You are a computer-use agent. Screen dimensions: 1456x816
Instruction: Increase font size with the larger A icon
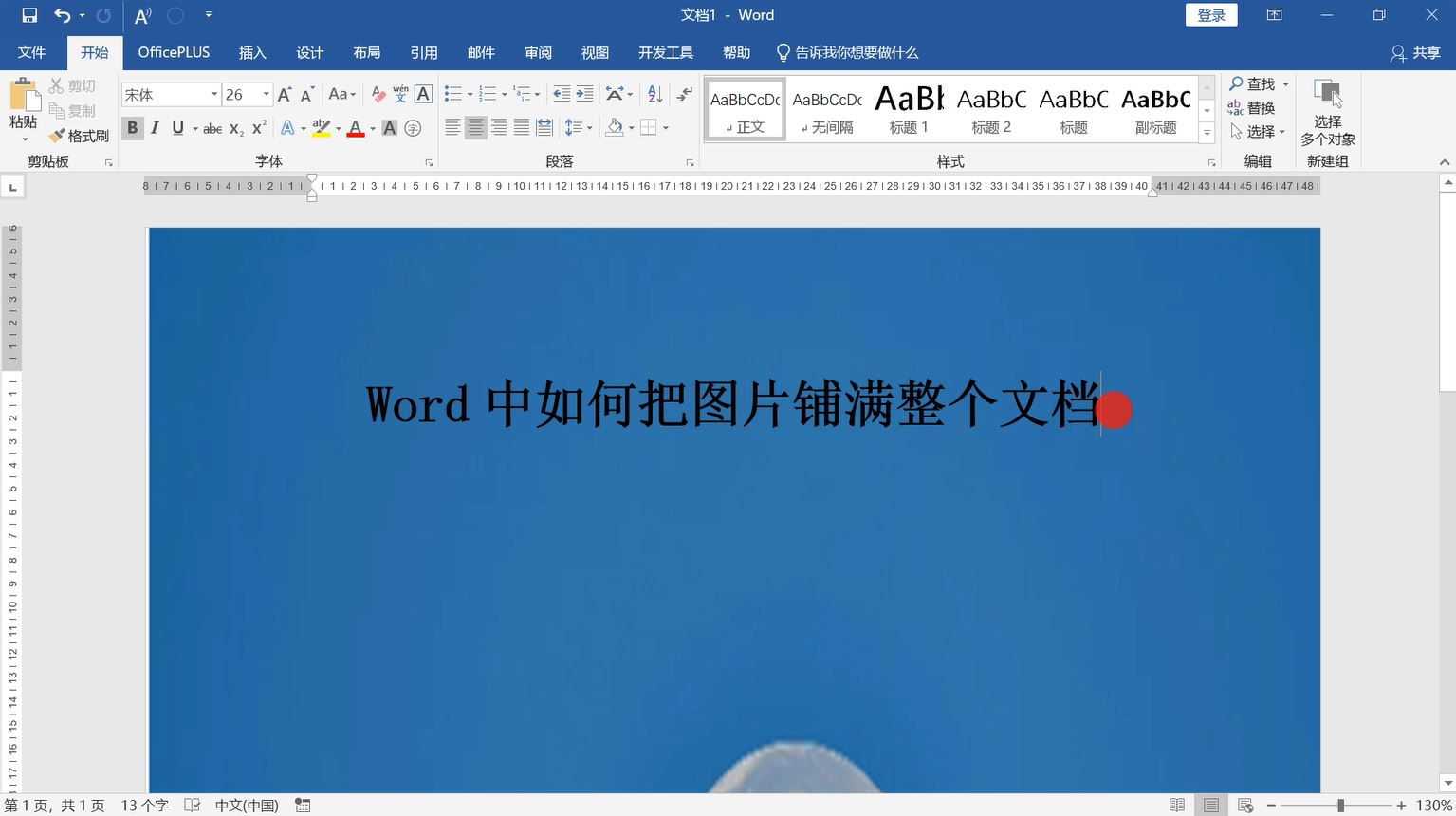(x=285, y=95)
